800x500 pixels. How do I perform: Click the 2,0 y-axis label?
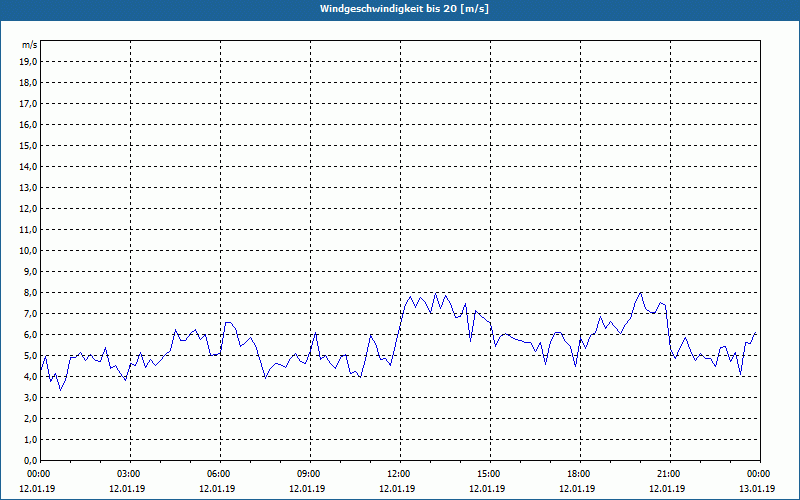(x=30, y=418)
